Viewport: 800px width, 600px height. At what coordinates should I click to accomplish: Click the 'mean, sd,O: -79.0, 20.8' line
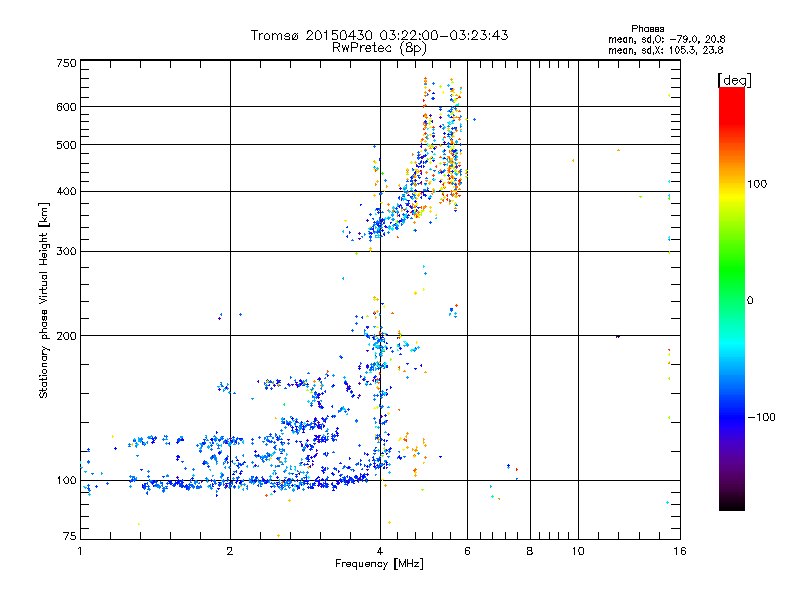coord(666,39)
